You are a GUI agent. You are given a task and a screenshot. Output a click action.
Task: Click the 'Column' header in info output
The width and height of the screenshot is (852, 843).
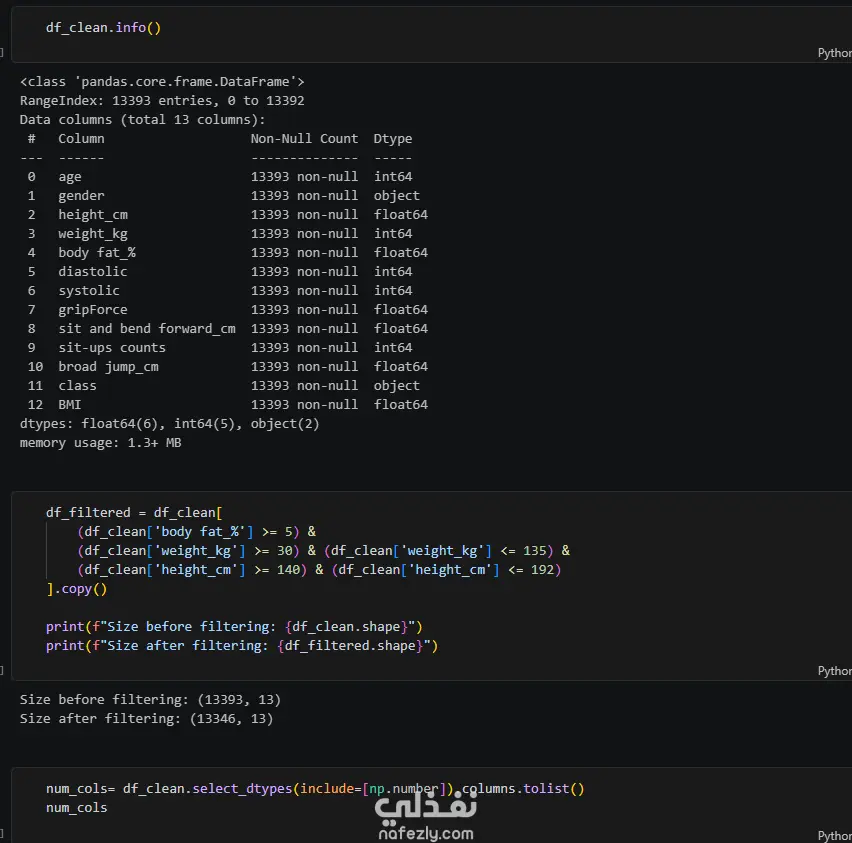click(81, 139)
